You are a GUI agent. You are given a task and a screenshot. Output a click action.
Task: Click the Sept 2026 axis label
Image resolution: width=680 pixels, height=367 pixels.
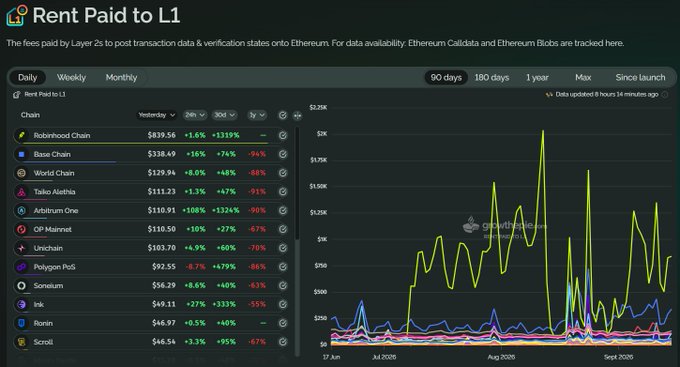618,357
